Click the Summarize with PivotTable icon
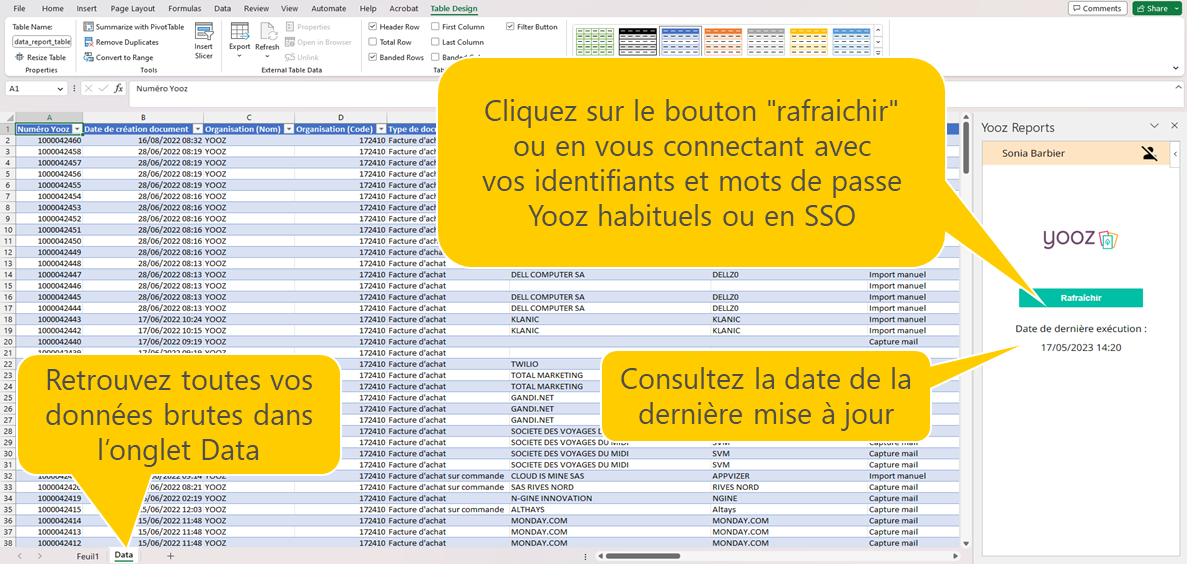The image size is (1187, 564). [89, 26]
